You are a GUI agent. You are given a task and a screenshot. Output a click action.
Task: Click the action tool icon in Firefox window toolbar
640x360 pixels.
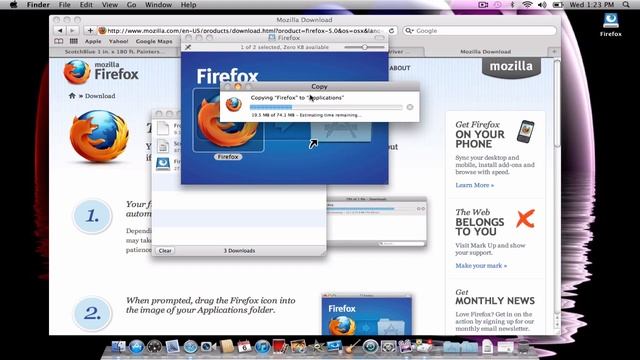188,47
